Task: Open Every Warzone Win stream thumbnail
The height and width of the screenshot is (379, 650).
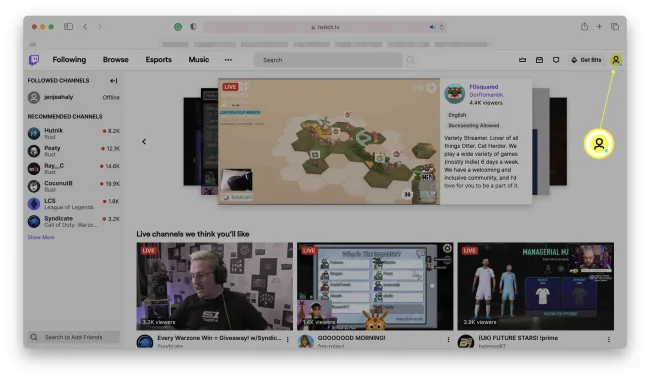Action: tap(214, 286)
